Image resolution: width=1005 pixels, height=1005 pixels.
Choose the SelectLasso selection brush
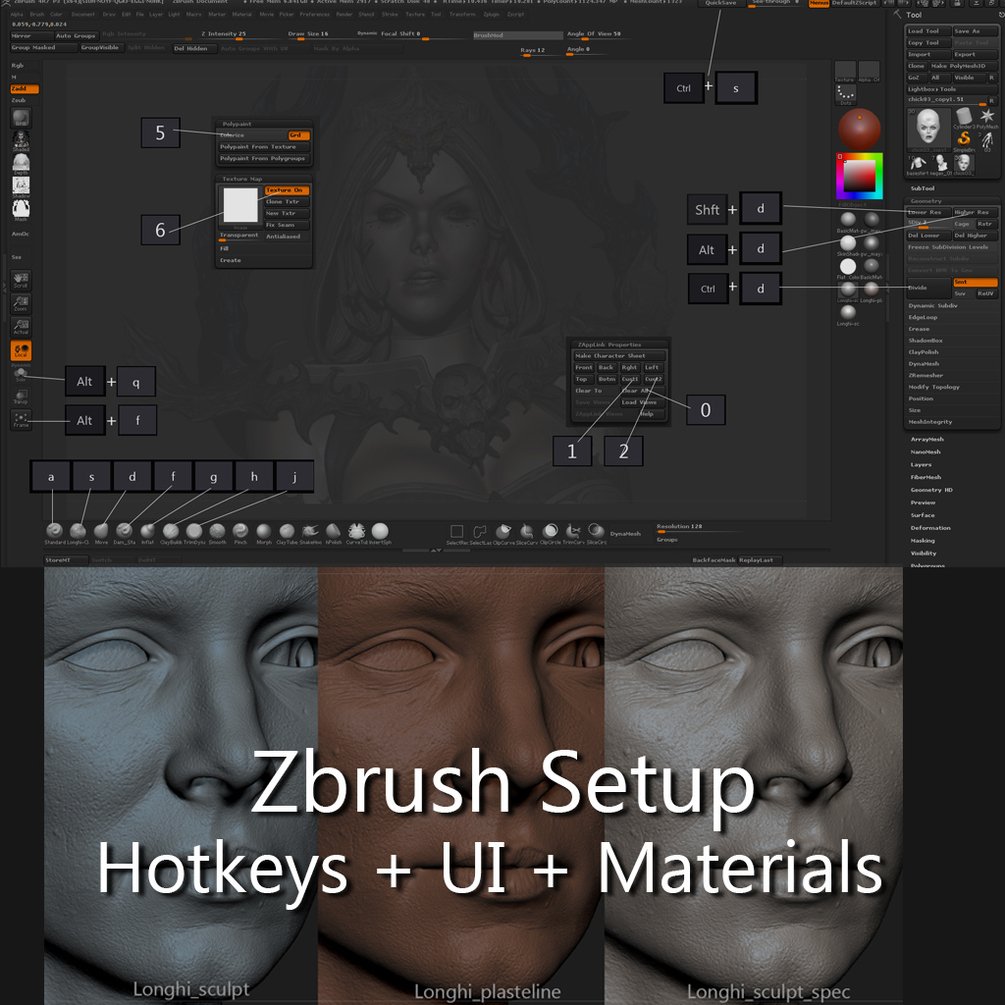(x=479, y=532)
